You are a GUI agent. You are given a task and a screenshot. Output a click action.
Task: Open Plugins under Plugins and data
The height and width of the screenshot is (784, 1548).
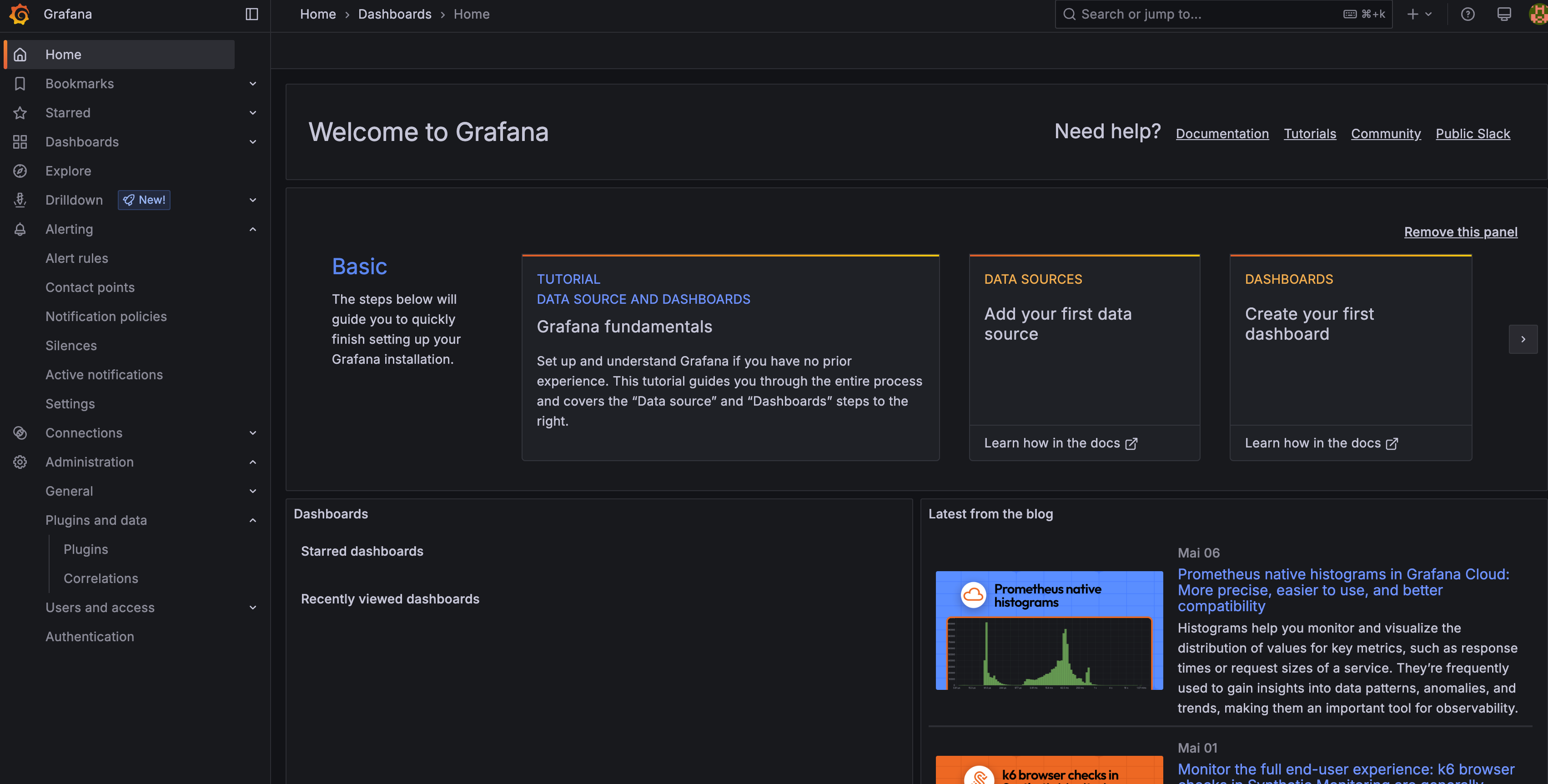coord(86,550)
